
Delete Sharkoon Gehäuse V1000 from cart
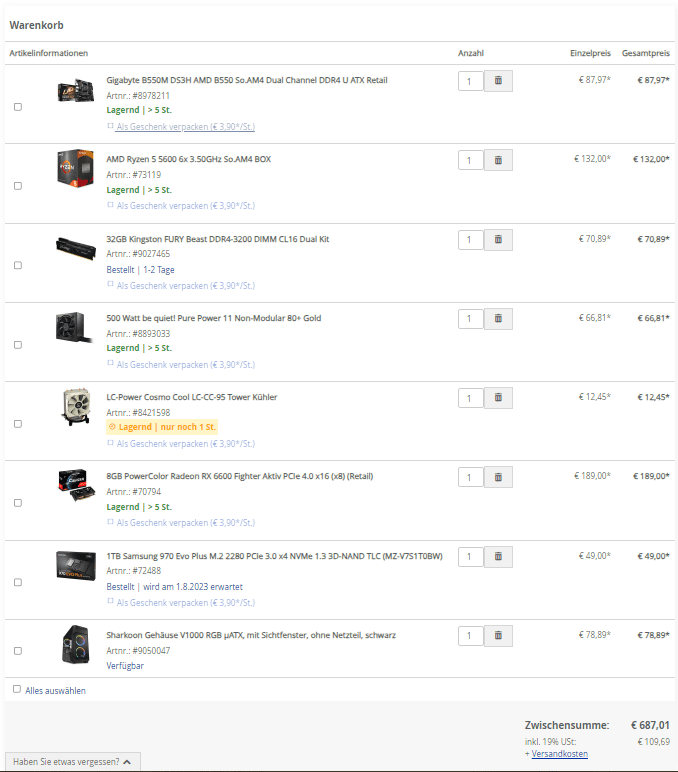(x=498, y=636)
